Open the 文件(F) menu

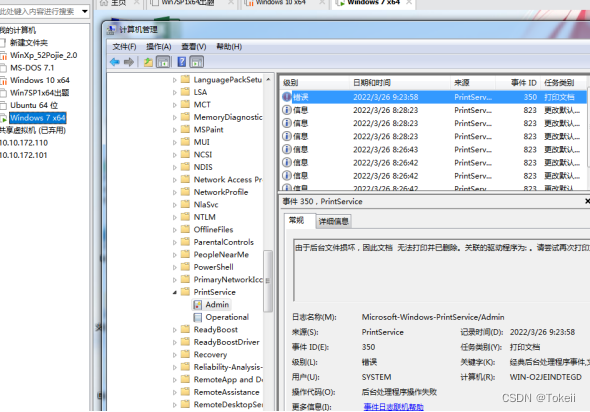tap(124, 47)
